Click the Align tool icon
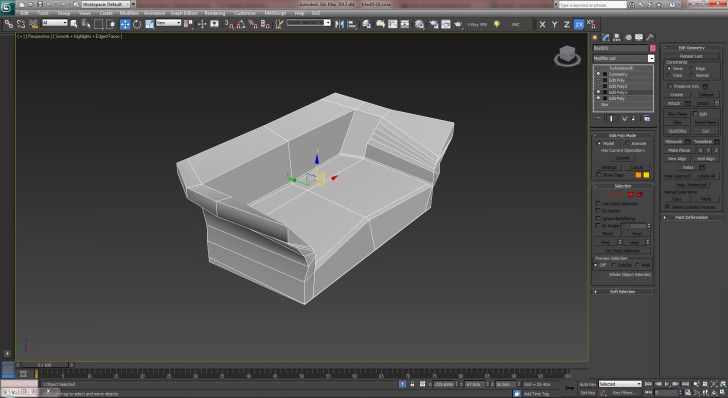Image resolution: width=728 pixels, height=398 pixels. pos(352,24)
